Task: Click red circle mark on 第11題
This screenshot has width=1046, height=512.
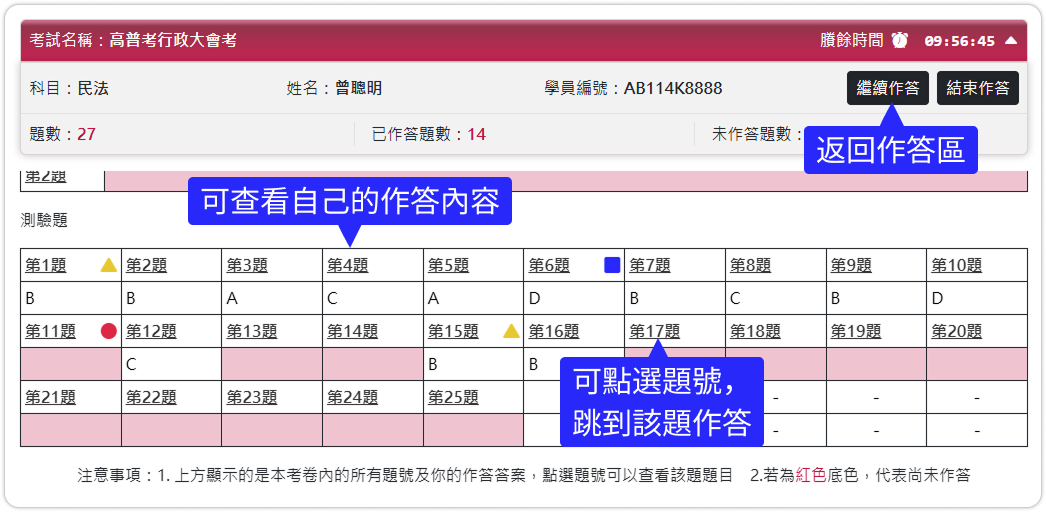Action: click(109, 331)
